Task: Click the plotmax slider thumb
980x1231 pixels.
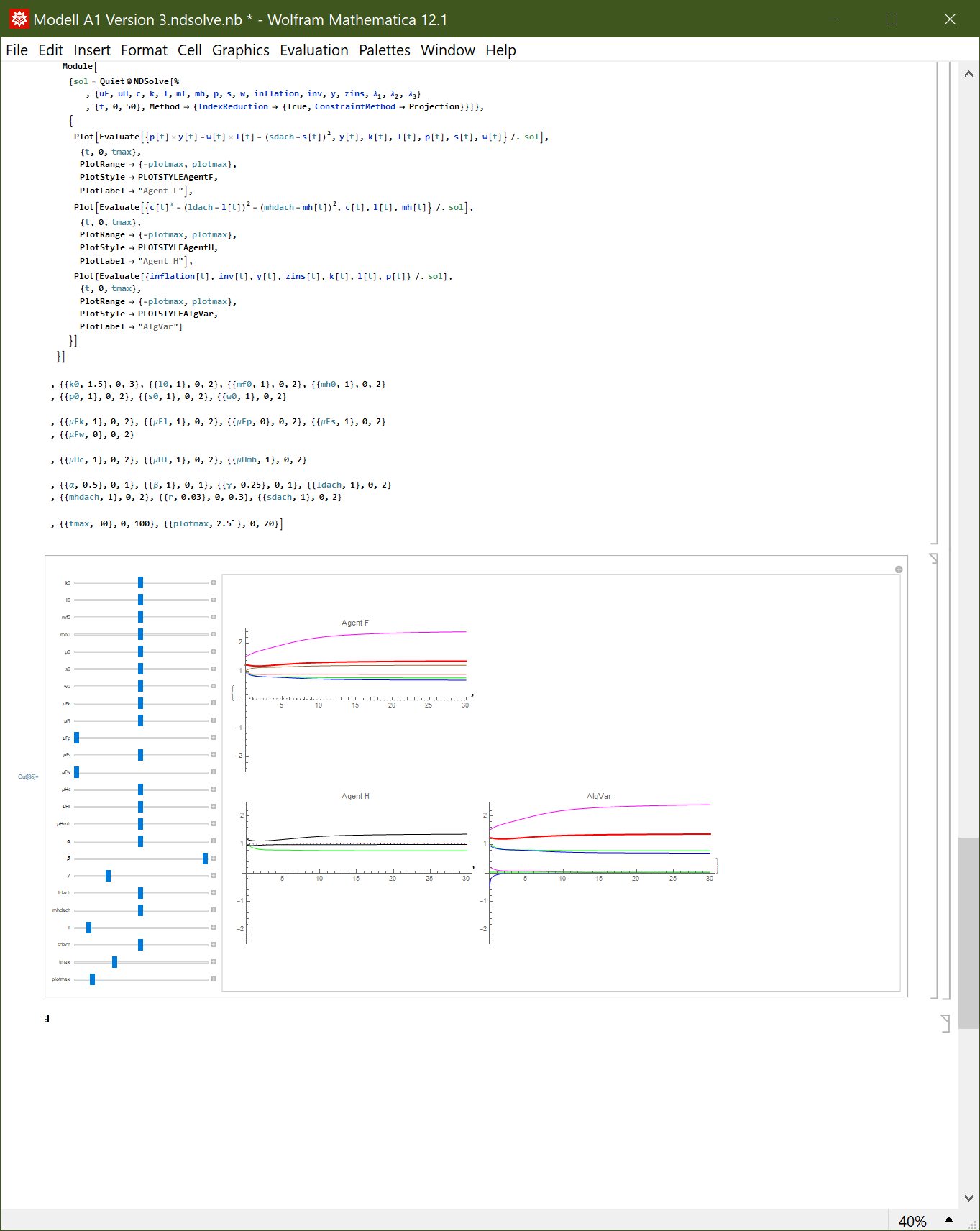Action: pyautogui.click(x=92, y=979)
